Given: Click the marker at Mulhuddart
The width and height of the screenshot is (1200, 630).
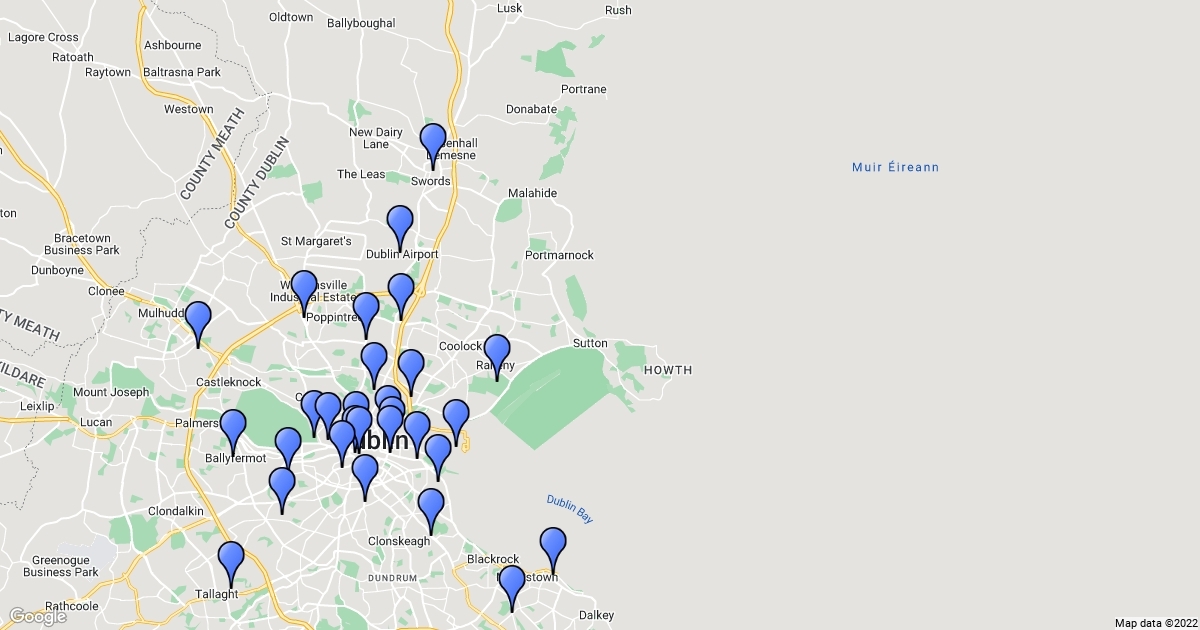Looking at the screenshot, I should point(198,321).
